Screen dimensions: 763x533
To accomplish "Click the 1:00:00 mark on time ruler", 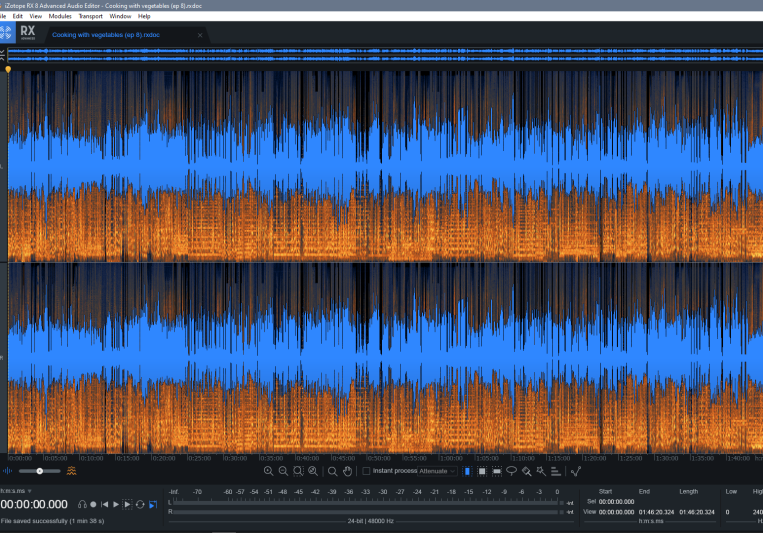I will coord(451,458).
